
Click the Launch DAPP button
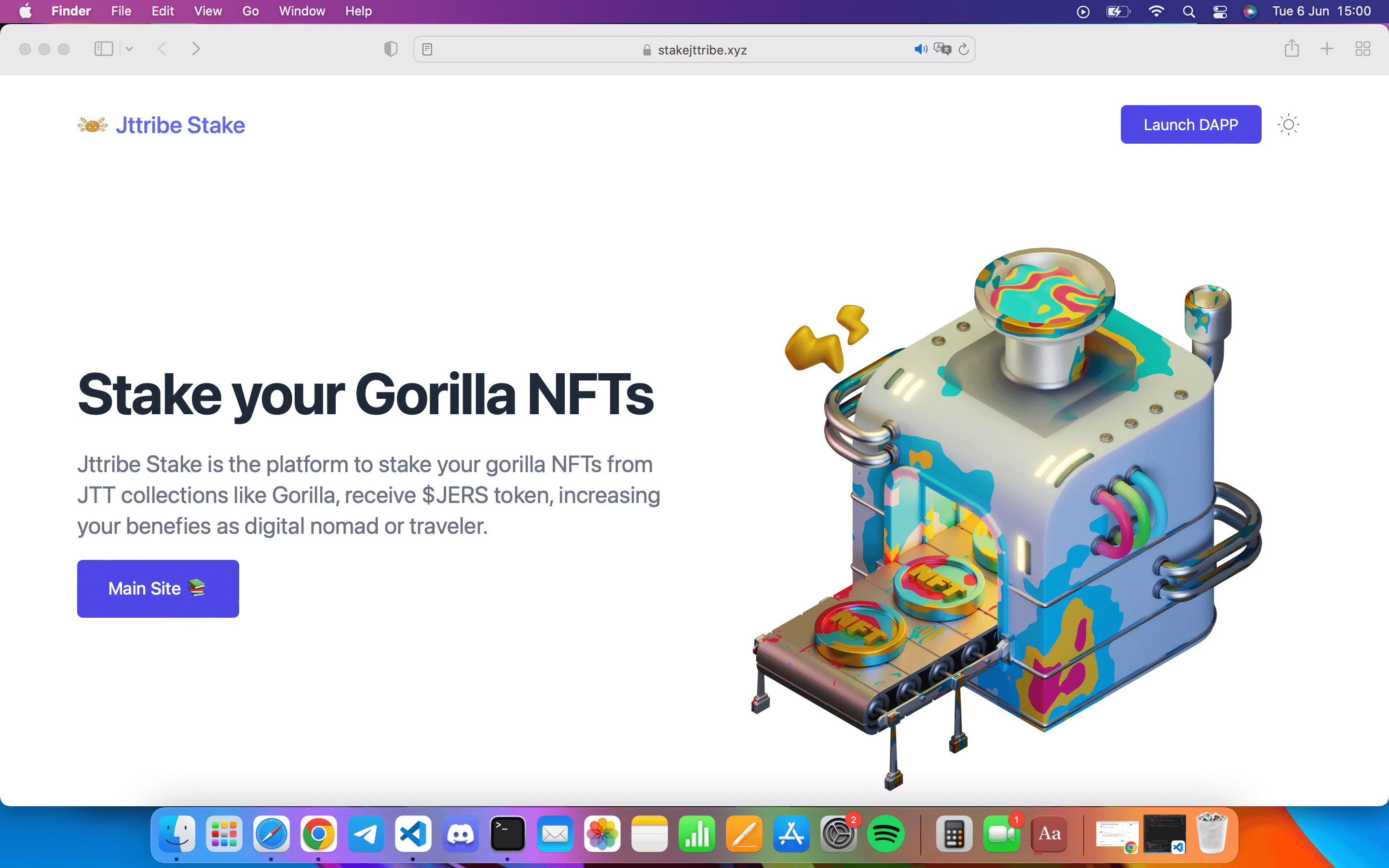[1190, 124]
